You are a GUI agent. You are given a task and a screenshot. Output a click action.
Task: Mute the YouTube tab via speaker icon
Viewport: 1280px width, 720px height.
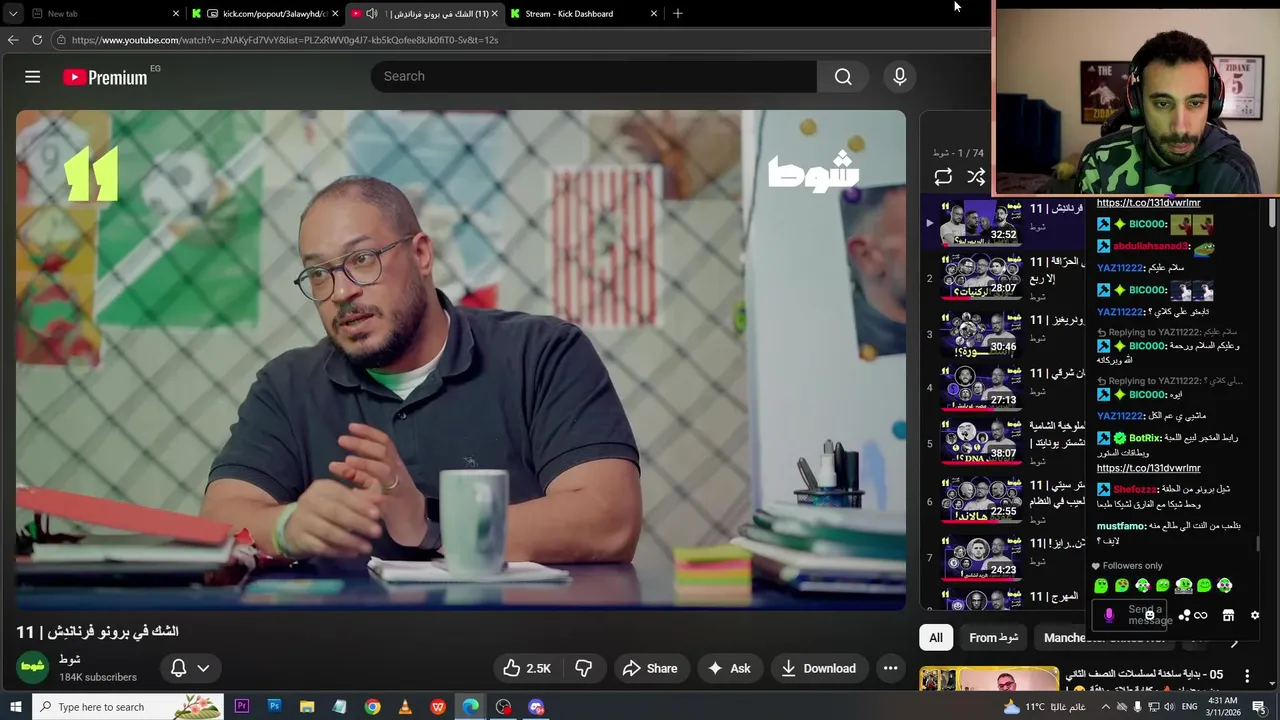click(372, 14)
